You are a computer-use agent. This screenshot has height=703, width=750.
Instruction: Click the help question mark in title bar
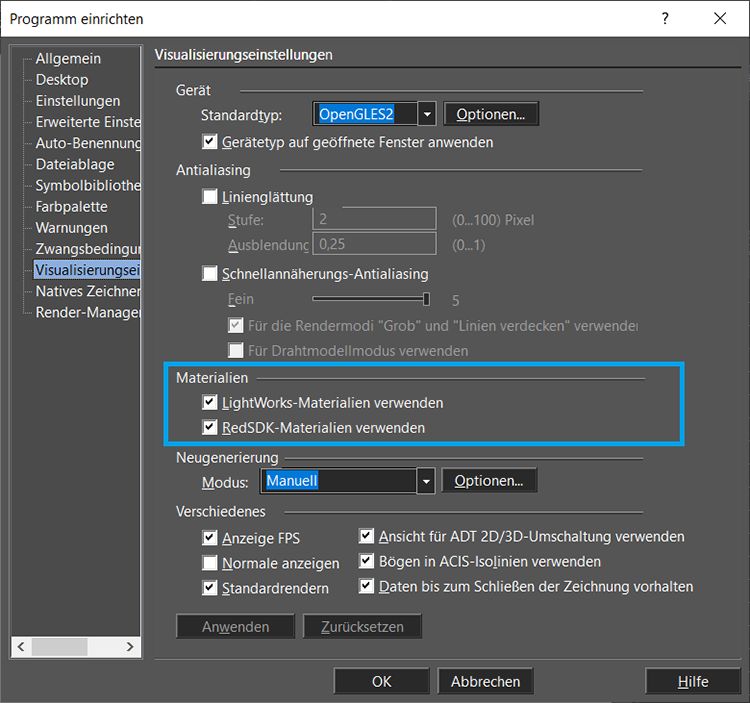click(x=665, y=19)
